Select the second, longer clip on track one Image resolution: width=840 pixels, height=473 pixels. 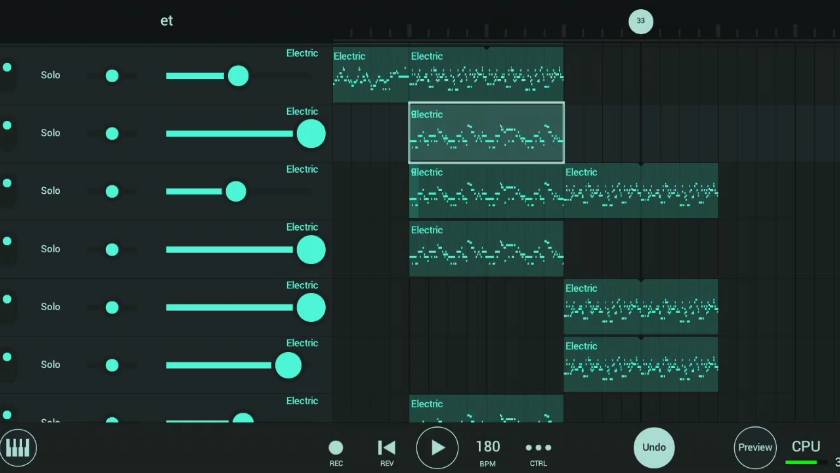(486, 74)
